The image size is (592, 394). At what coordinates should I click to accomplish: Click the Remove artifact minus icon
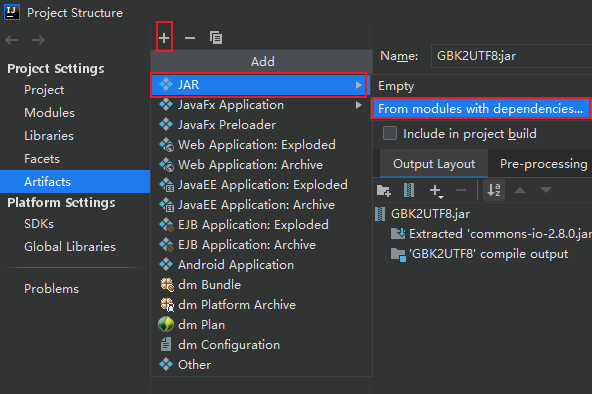[190, 38]
